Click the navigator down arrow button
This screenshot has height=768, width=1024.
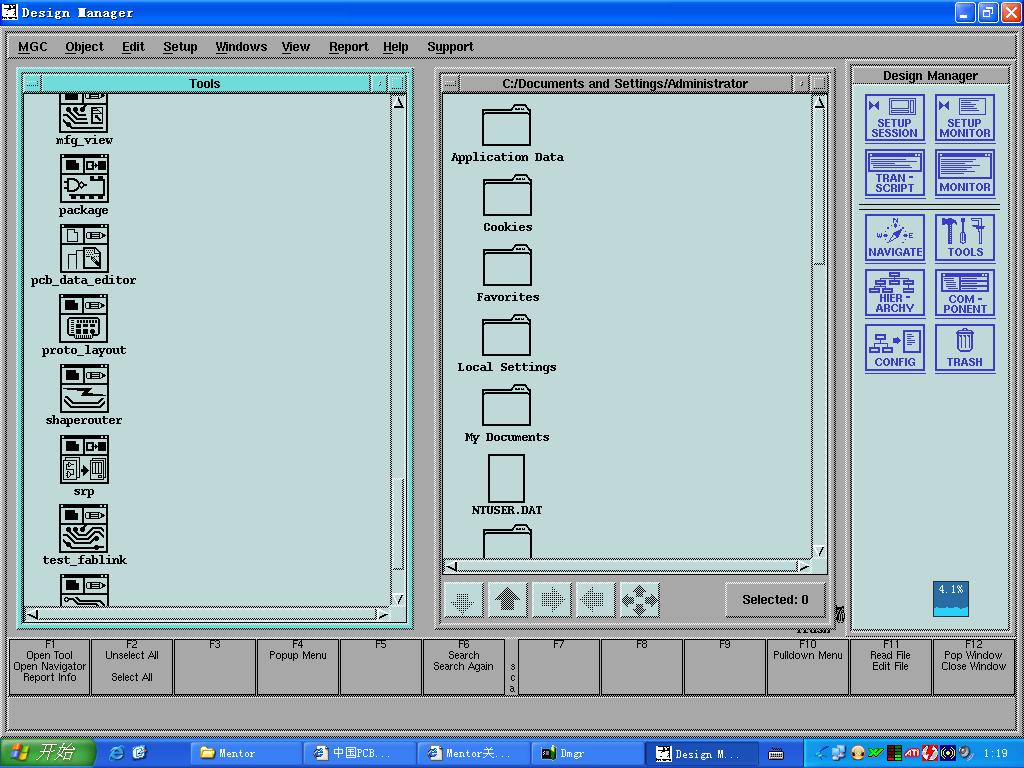click(463, 600)
